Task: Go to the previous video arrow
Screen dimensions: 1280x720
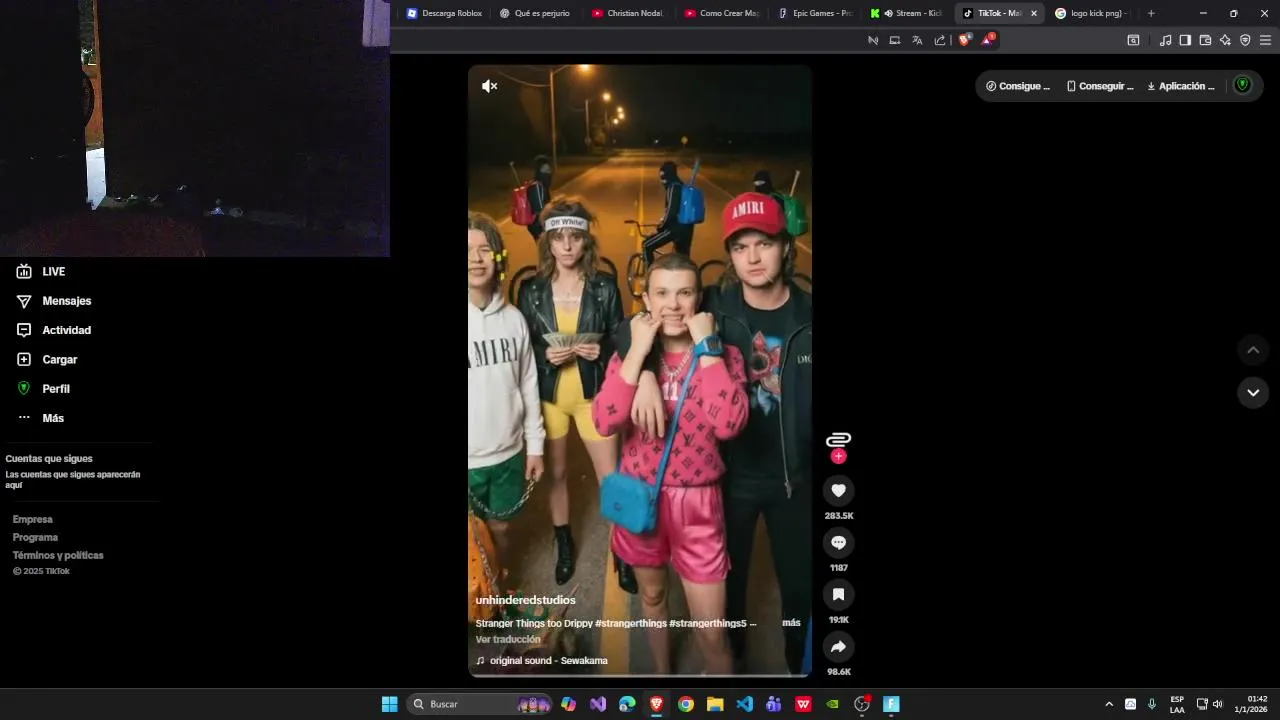Action: coord(1253,350)
